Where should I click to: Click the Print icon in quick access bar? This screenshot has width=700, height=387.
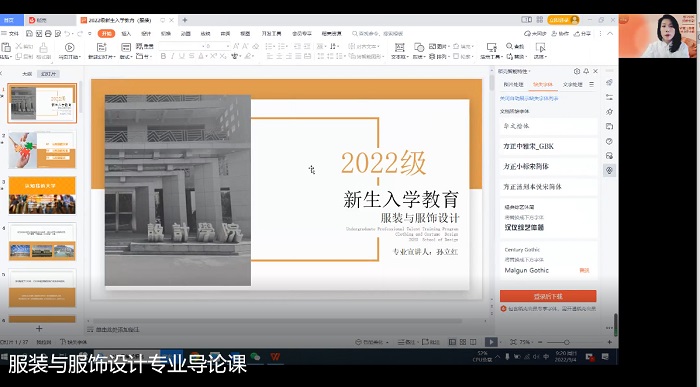pos(48,33)
